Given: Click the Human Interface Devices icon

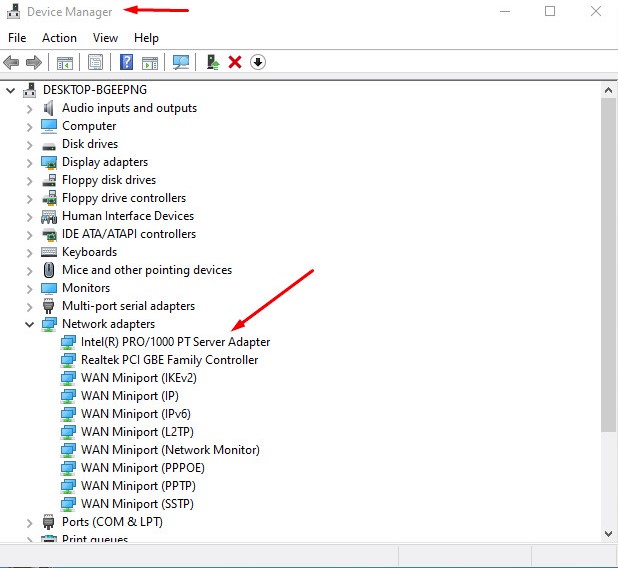Looking at the screenshot, I should click(x=49, y=216).
